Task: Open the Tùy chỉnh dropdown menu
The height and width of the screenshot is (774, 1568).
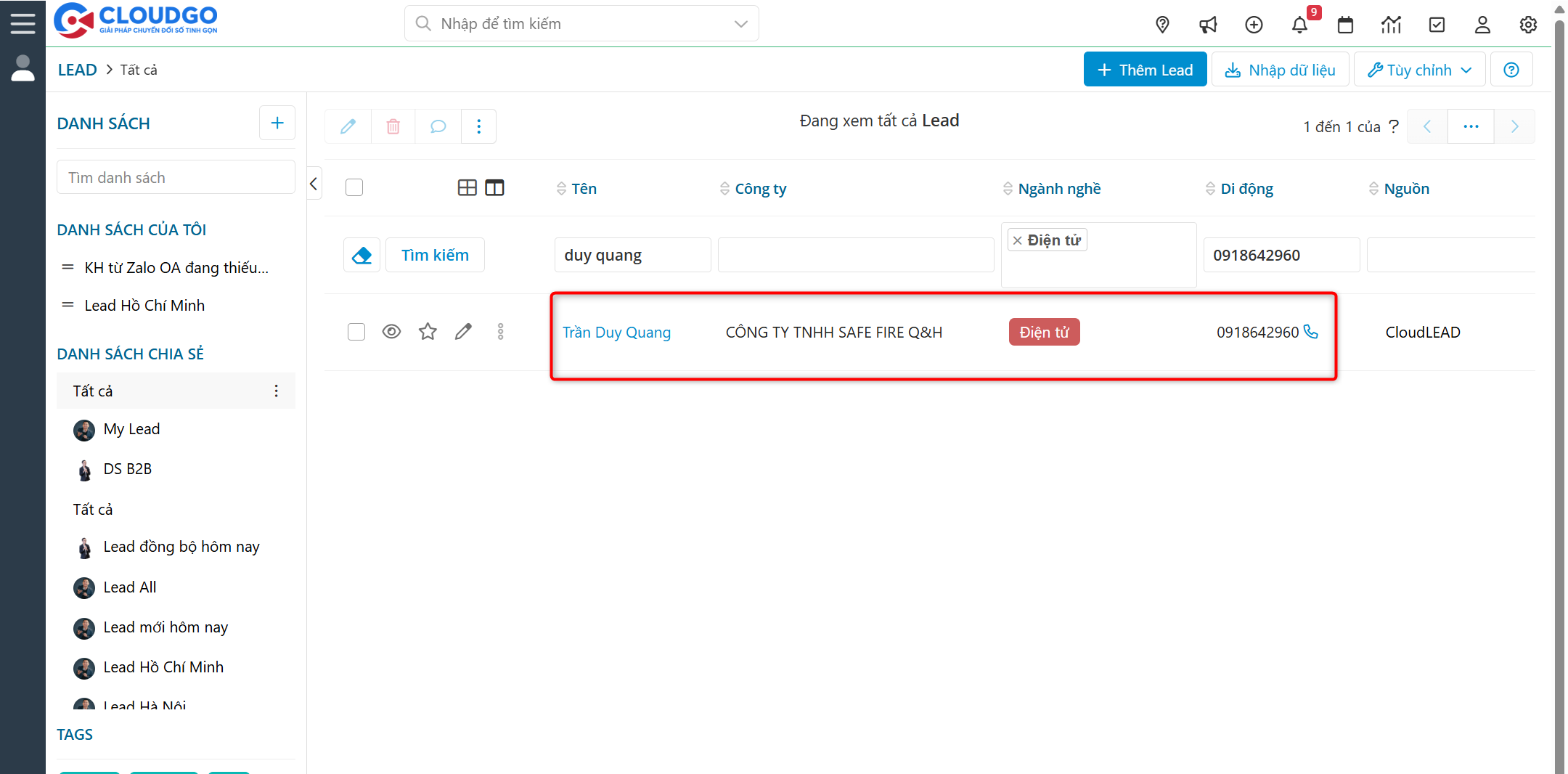Action: [1418, 69]
